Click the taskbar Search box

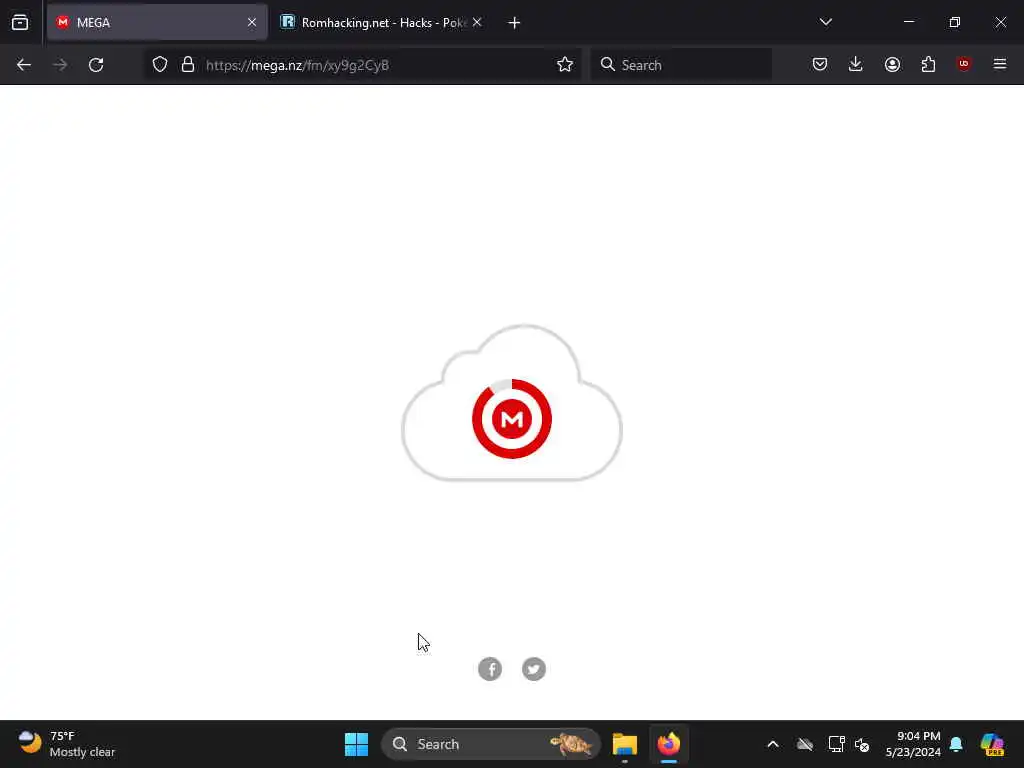490,744
